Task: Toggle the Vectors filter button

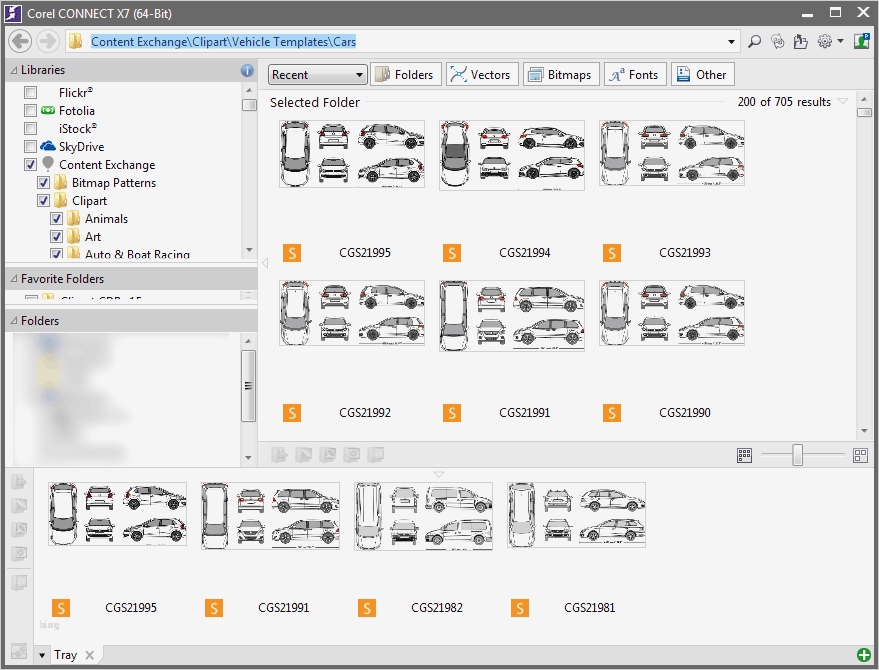Action: point(482,75)
